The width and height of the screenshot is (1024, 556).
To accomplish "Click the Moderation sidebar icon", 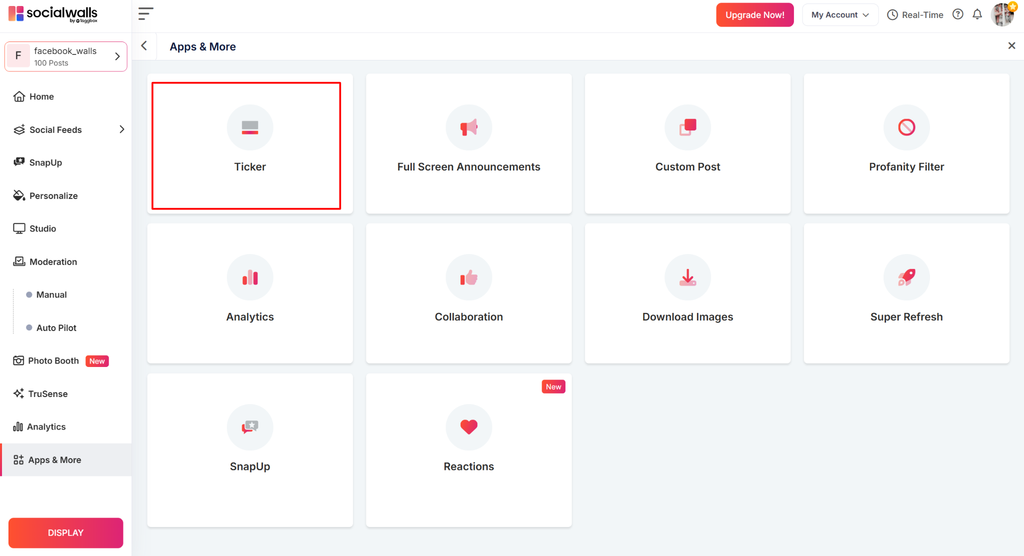I will point(19,261).
